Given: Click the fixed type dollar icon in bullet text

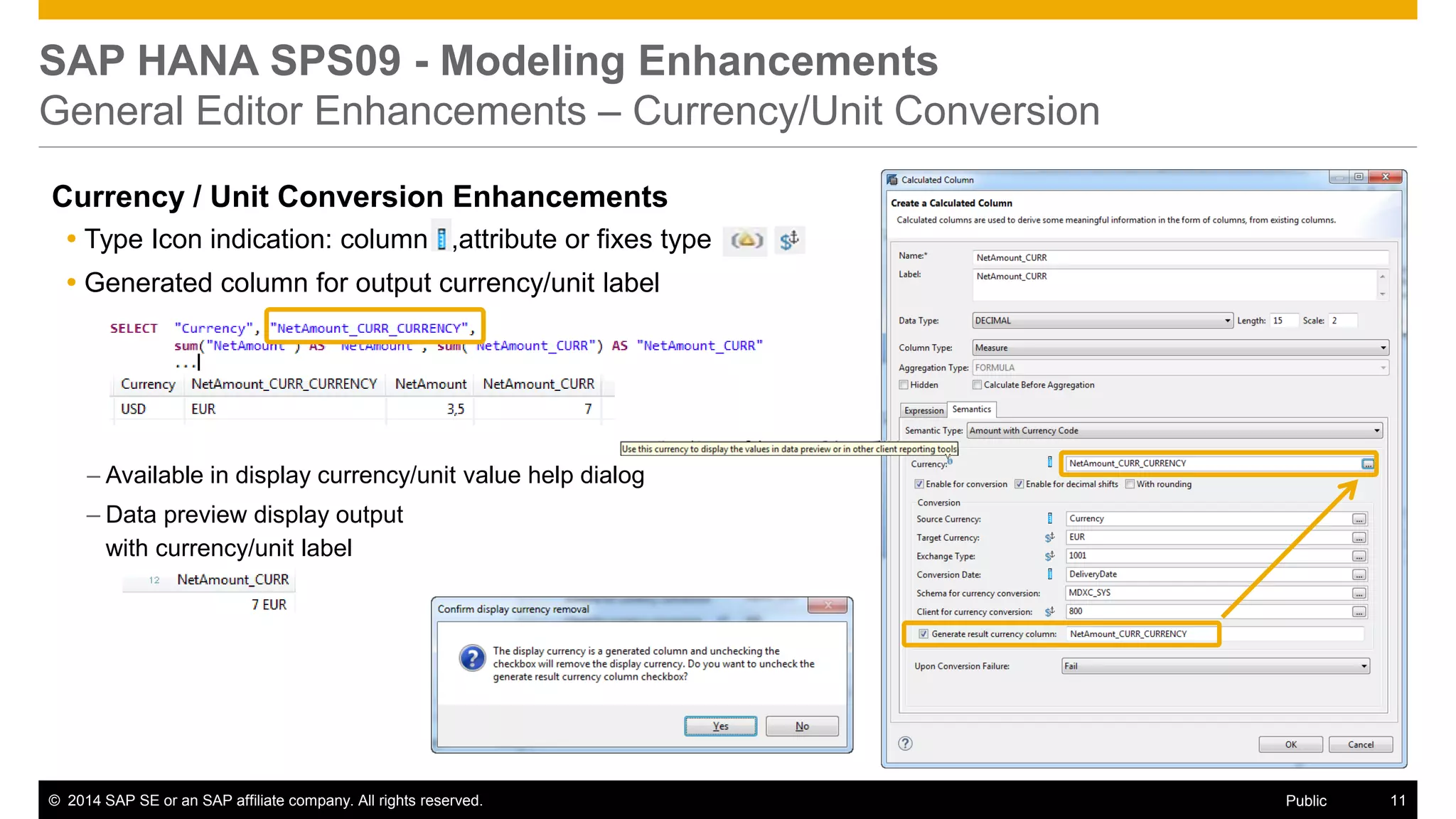Looking at the screenshot, I should [790, 240].
